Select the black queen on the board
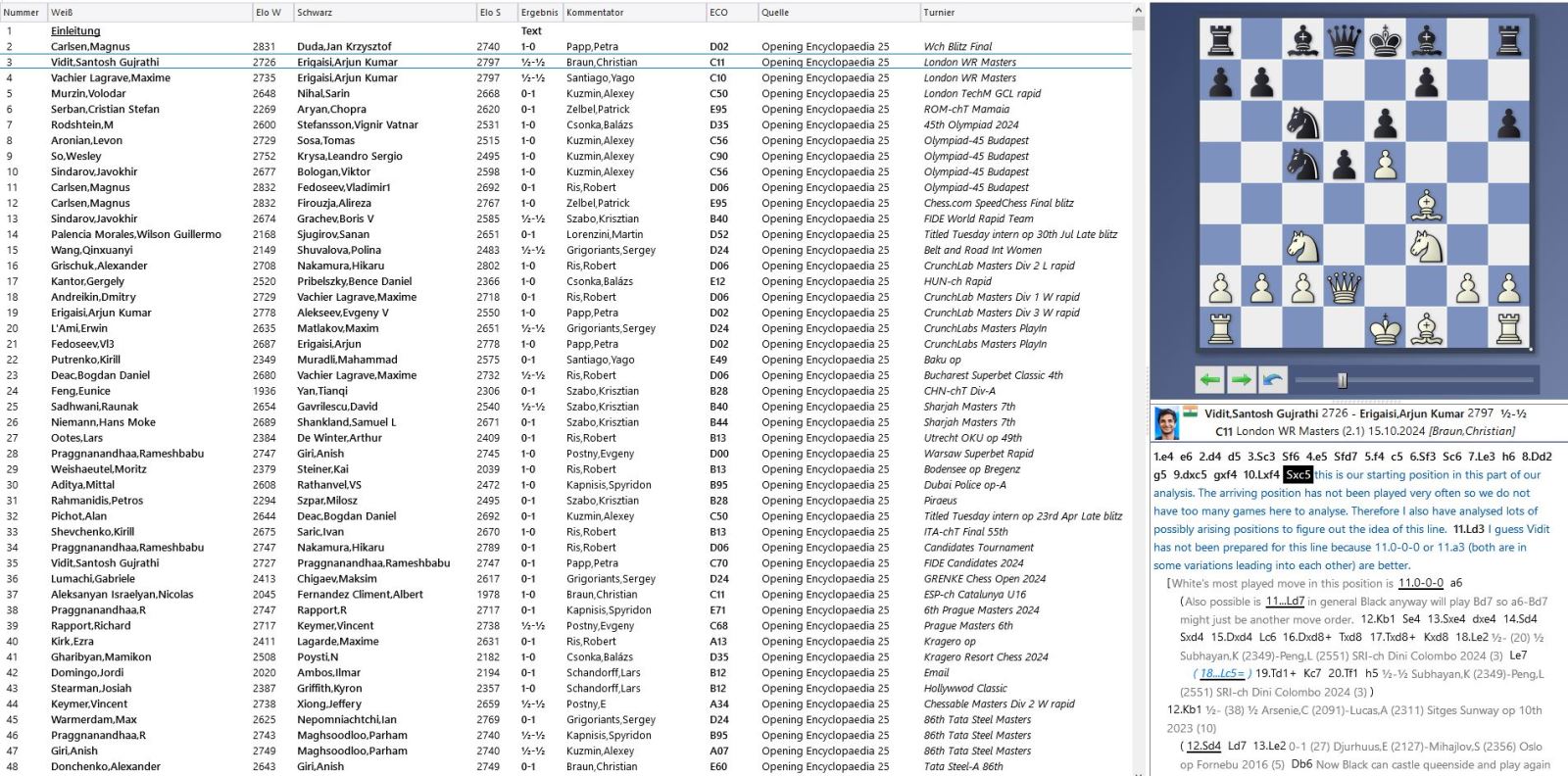 (x=1344, y=41)
